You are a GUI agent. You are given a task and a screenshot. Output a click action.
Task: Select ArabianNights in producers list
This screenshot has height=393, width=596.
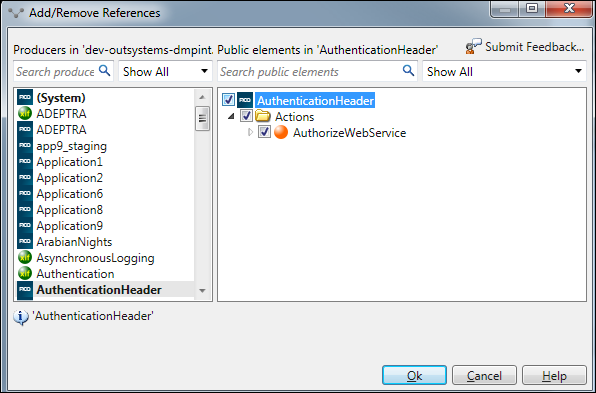74,242
